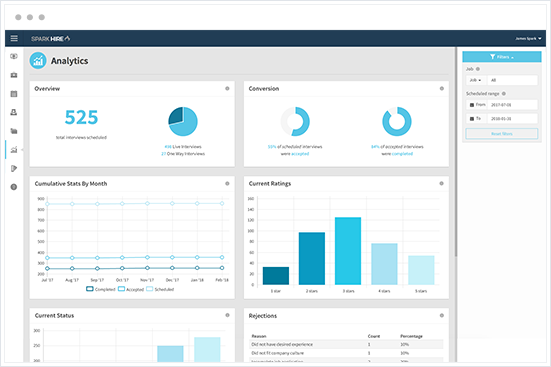551x367 pixels.
Task: Click 'Did not fit company culture' rejection row
Action: [x=346, y=353]
